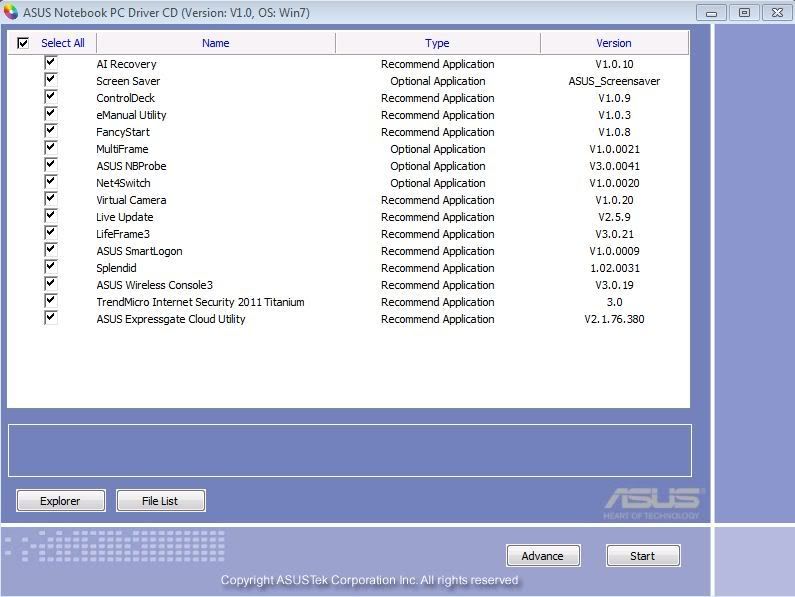Screen dimensions: 795x597
Task: Uncheck the ControlDeck checkbox
Action: pyautogui.click(x=51, y=97)
